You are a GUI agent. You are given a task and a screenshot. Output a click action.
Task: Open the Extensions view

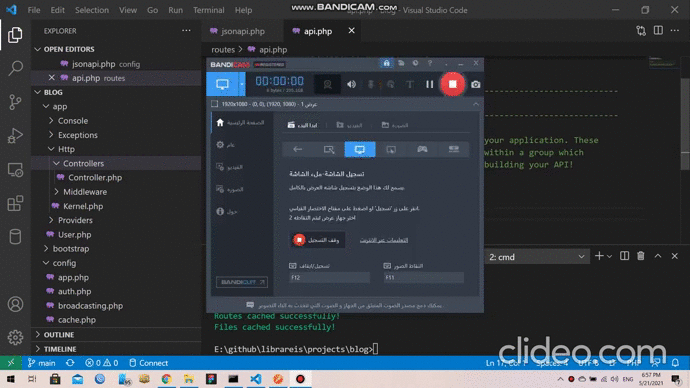pos(15,204)
